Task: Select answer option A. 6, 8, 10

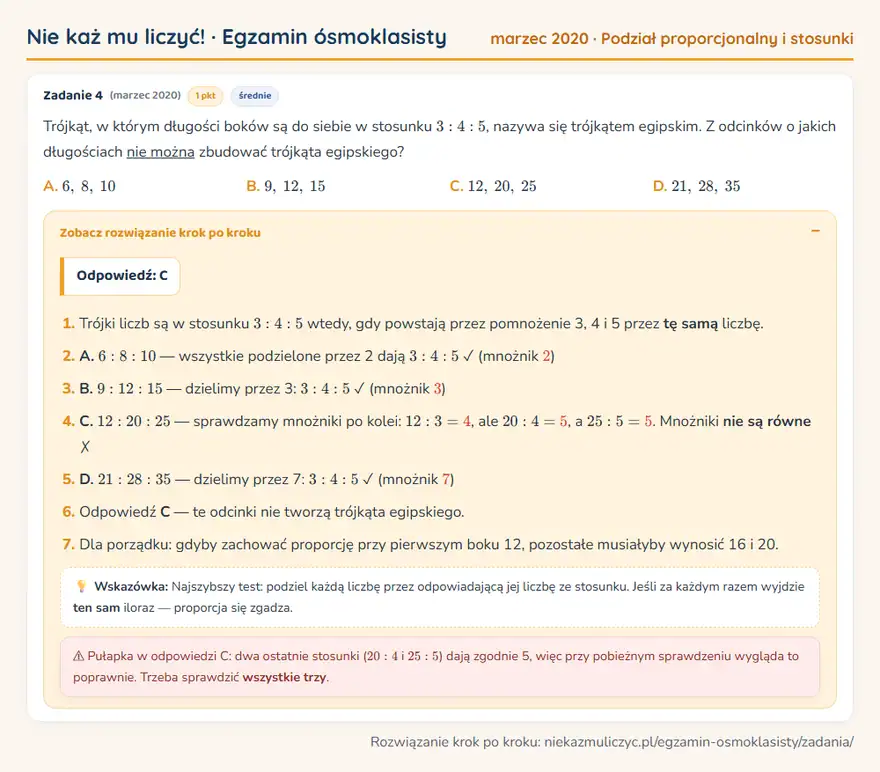Action: (x=79, y=186)
